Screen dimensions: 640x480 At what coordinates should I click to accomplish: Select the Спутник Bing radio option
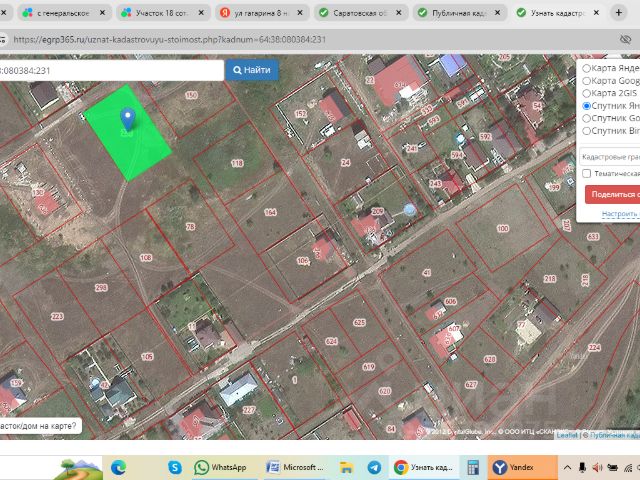[587, 131]
